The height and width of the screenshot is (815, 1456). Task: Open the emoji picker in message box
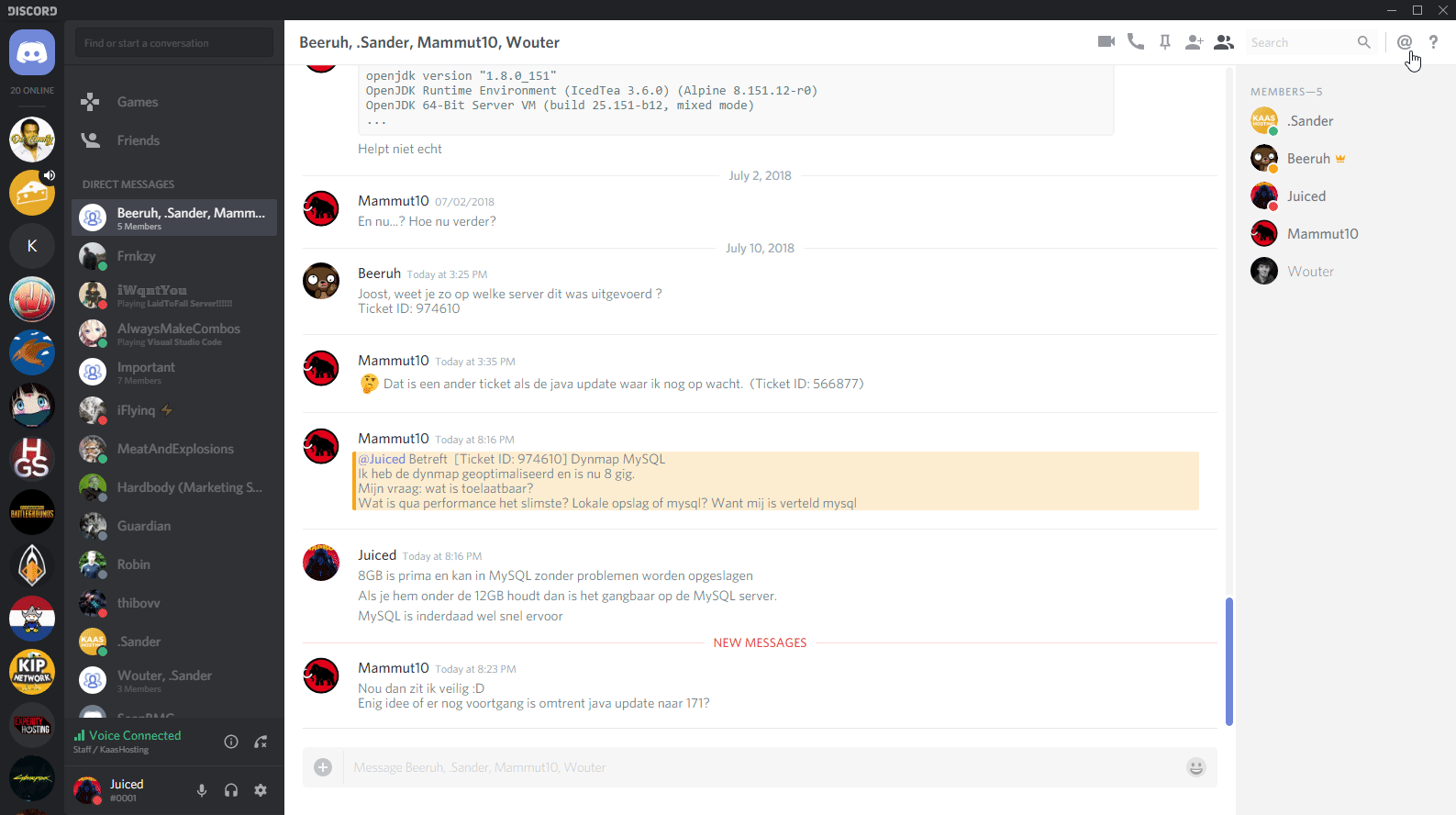tap(1195, 767)
